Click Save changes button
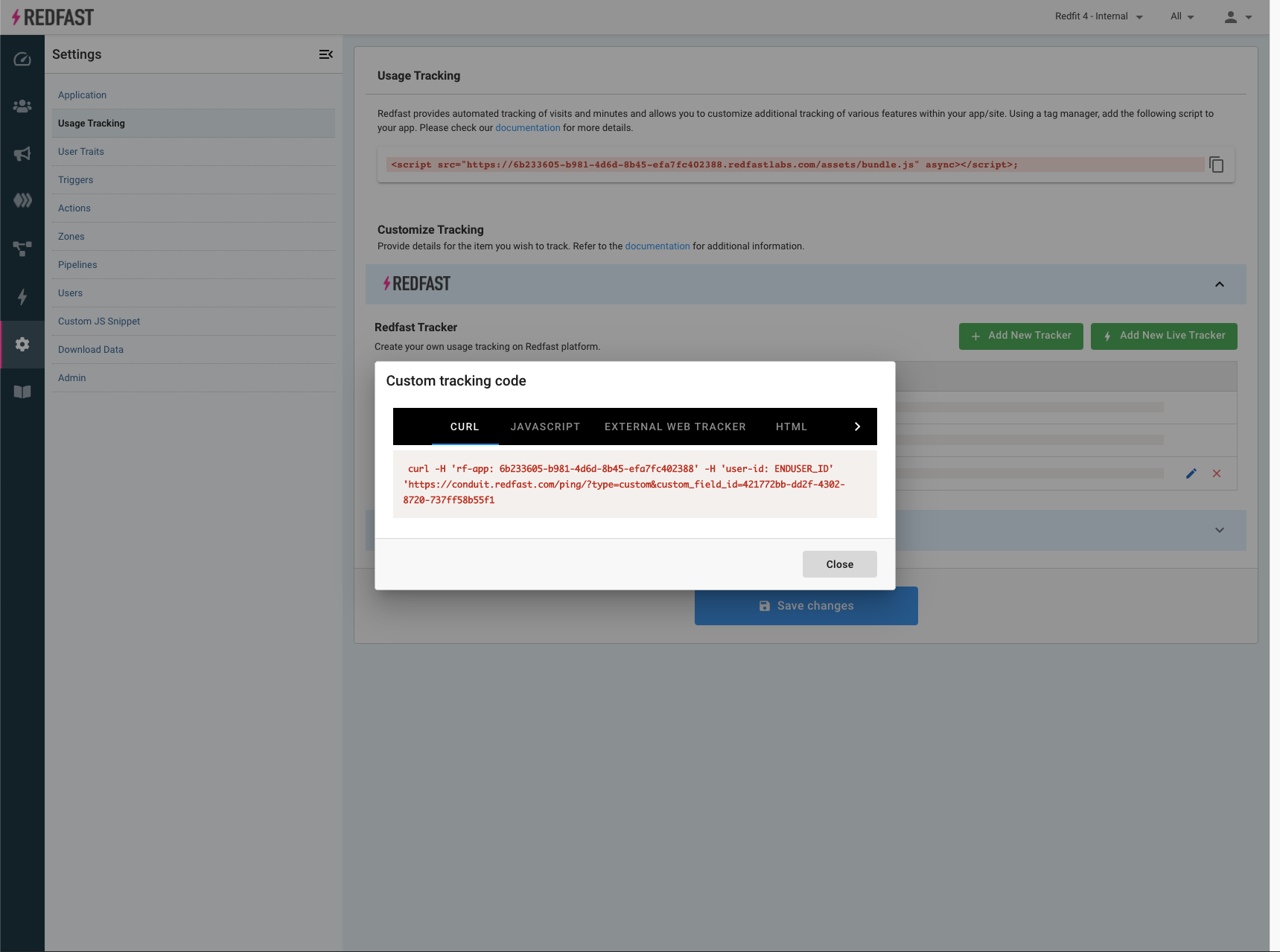The image size is (1280, 952). tap(806, 606)
